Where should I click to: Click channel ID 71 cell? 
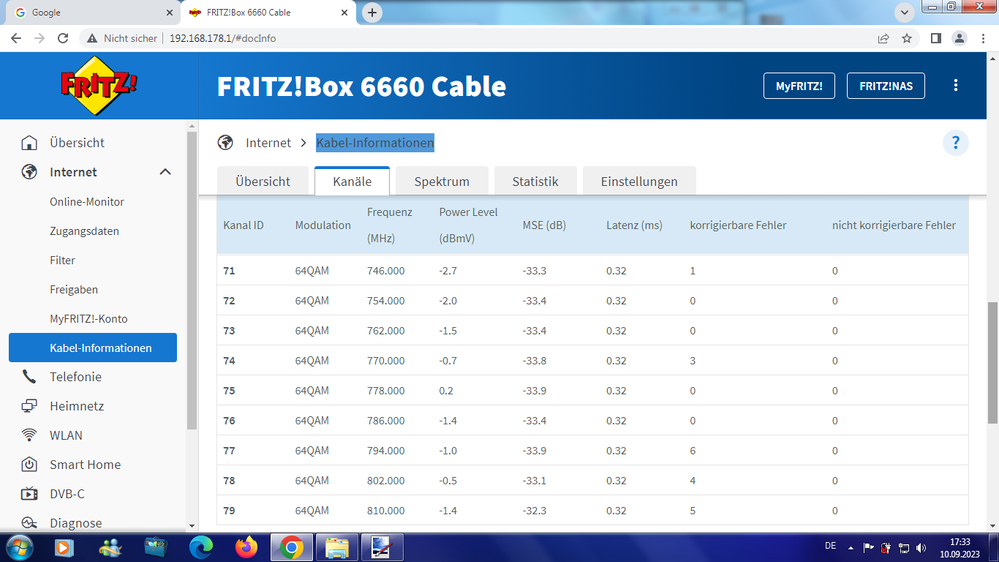click(x=229, y=271)
